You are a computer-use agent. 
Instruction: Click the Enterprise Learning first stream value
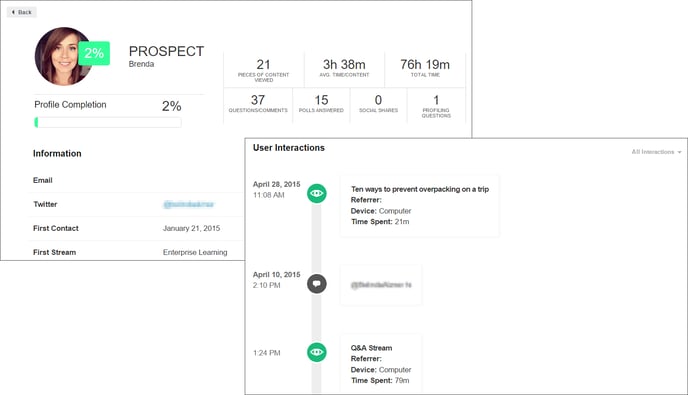195,252
